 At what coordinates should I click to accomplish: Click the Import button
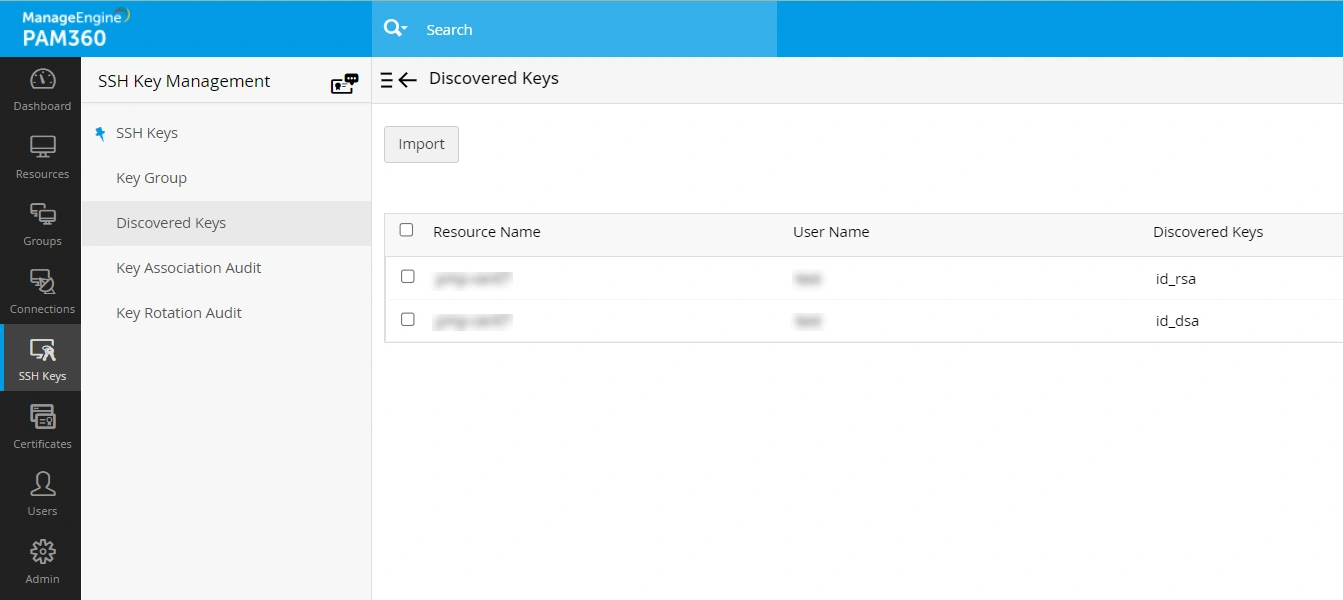421,144
